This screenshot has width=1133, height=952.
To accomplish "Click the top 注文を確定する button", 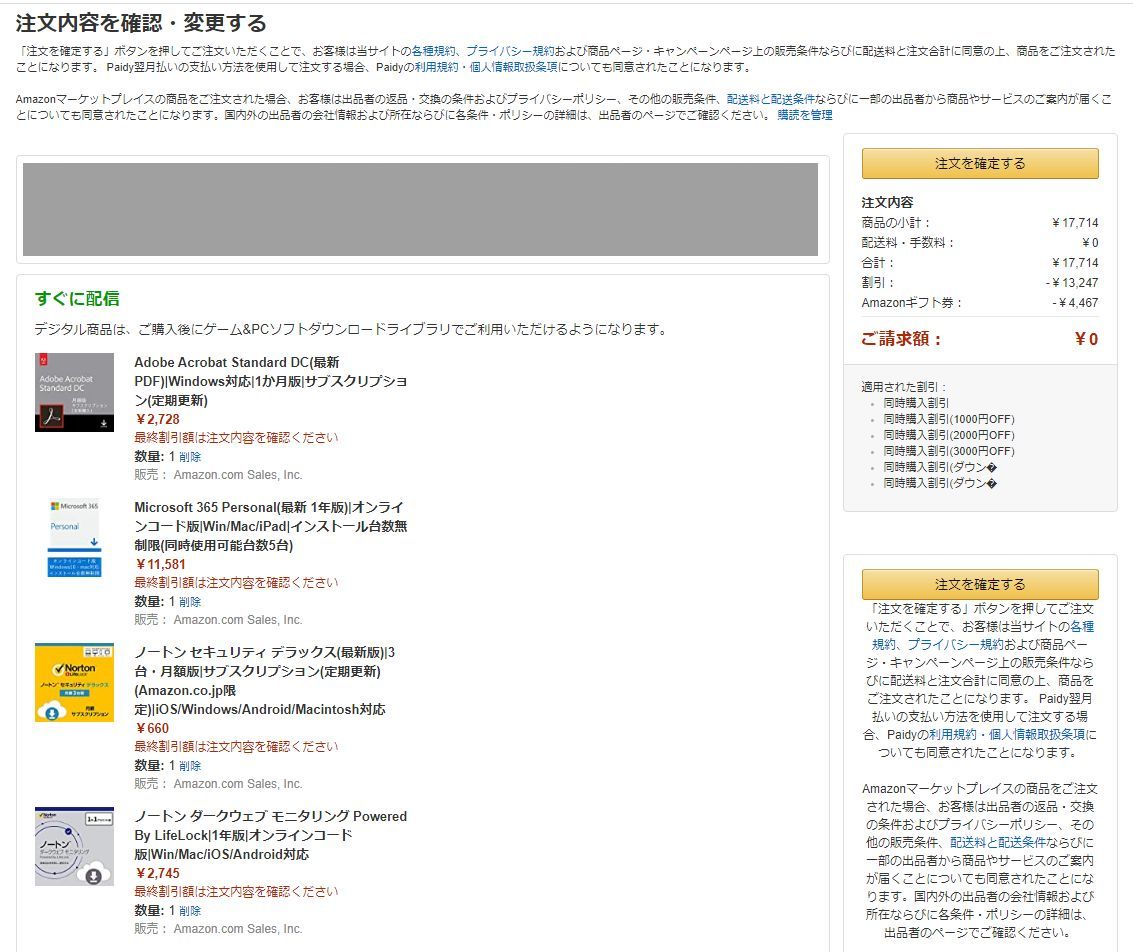I will (980, 163).
